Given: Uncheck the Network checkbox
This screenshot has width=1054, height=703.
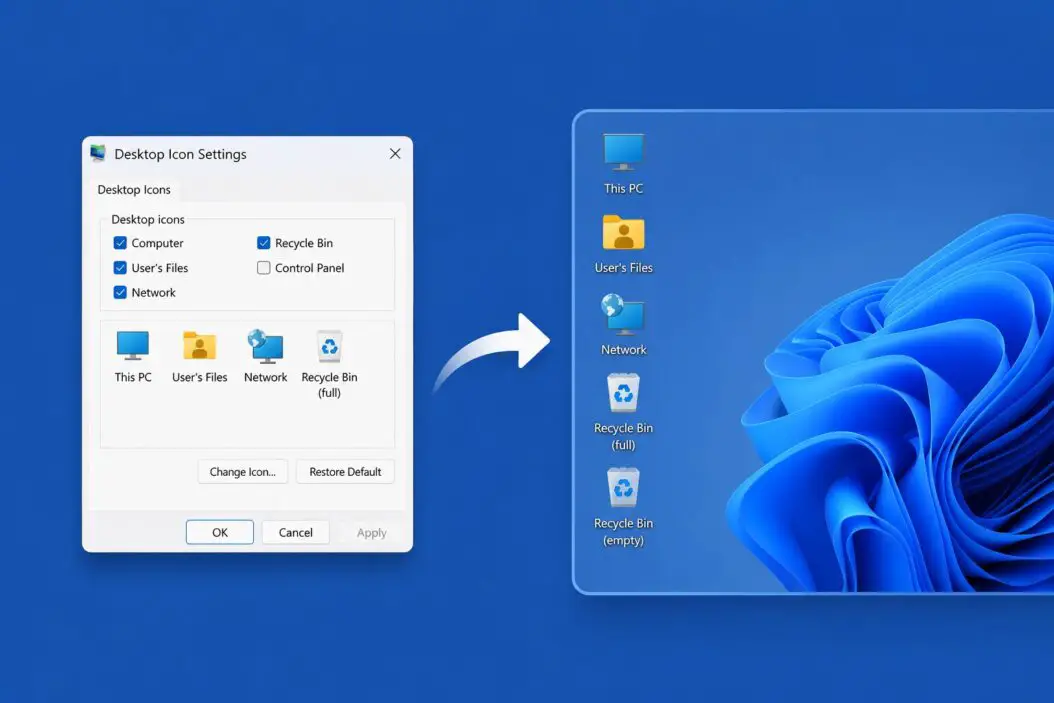Looking at the screenshot, I should 120,292.
